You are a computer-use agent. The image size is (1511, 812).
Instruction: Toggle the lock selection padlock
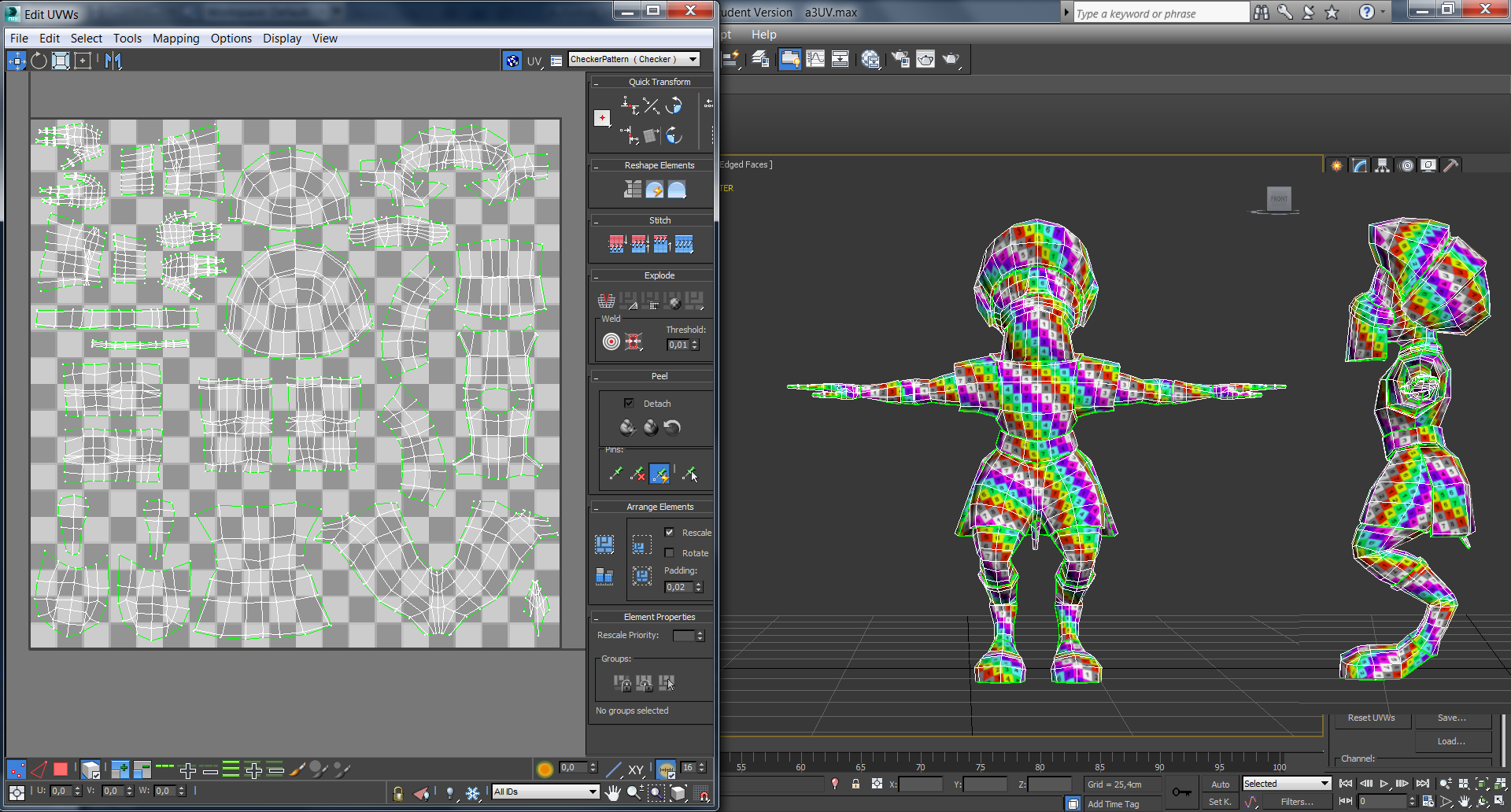pyautogui.click(x=398, y=792)
